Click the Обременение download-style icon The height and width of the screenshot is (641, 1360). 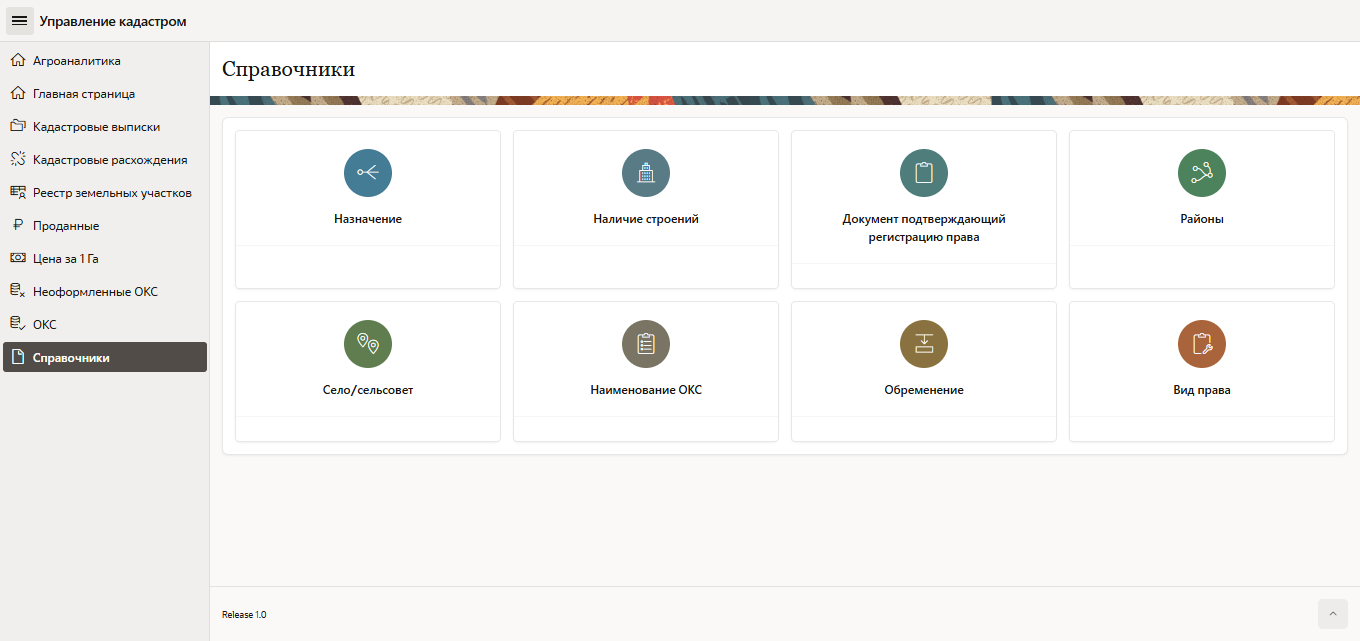tap(924, 344)
